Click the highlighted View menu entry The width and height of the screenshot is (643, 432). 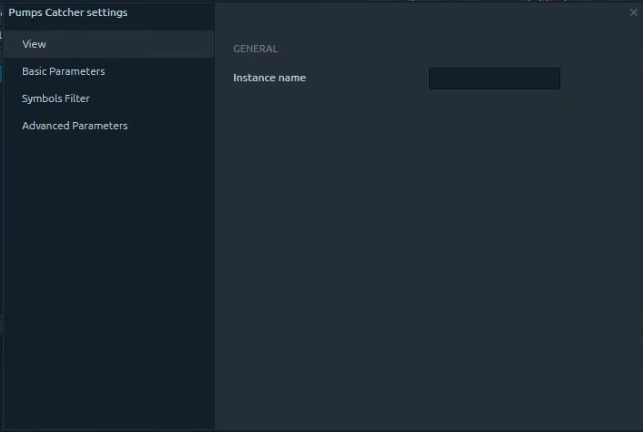point(35,44)
